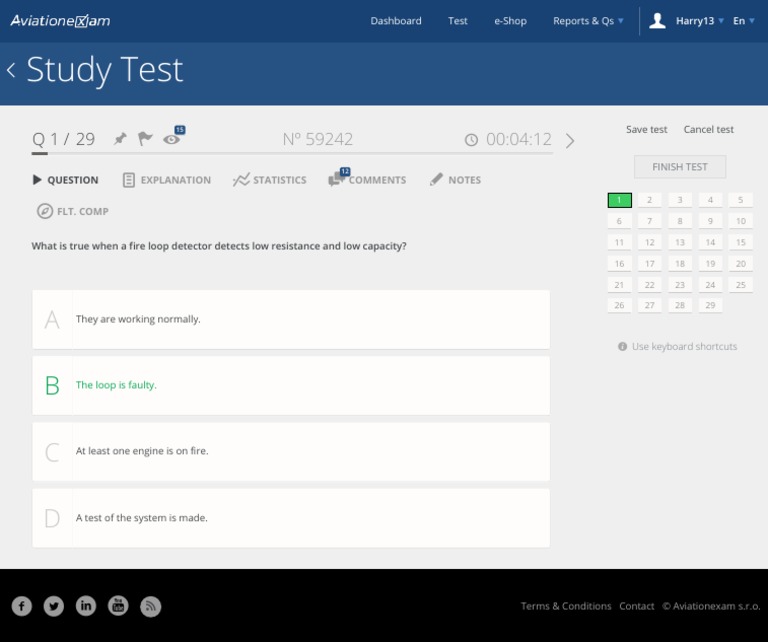
Task: Open the YouTube footer icon
Action: click(x=118, y=606)
